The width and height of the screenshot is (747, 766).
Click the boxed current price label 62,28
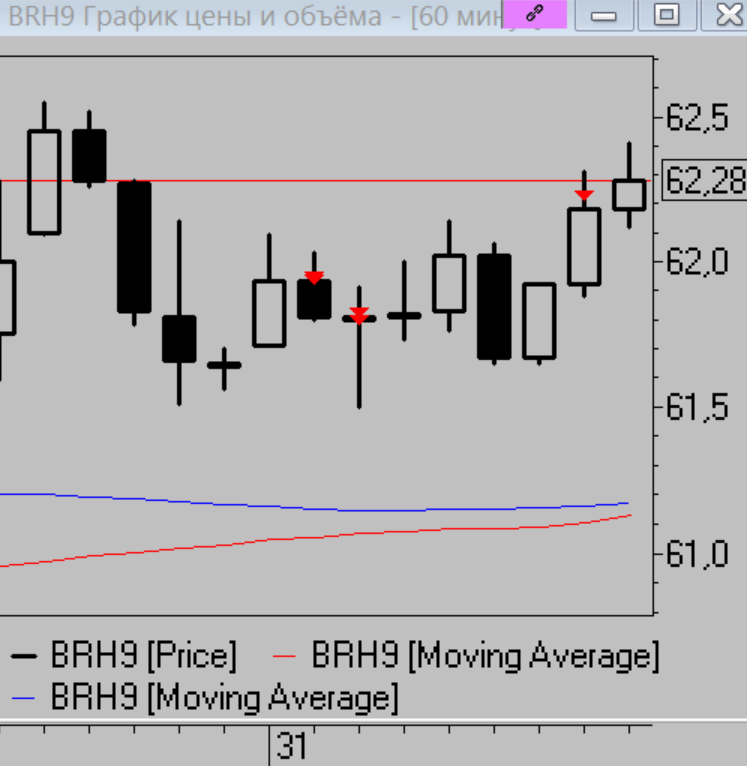pyautogui.click(x=705, y=181)
